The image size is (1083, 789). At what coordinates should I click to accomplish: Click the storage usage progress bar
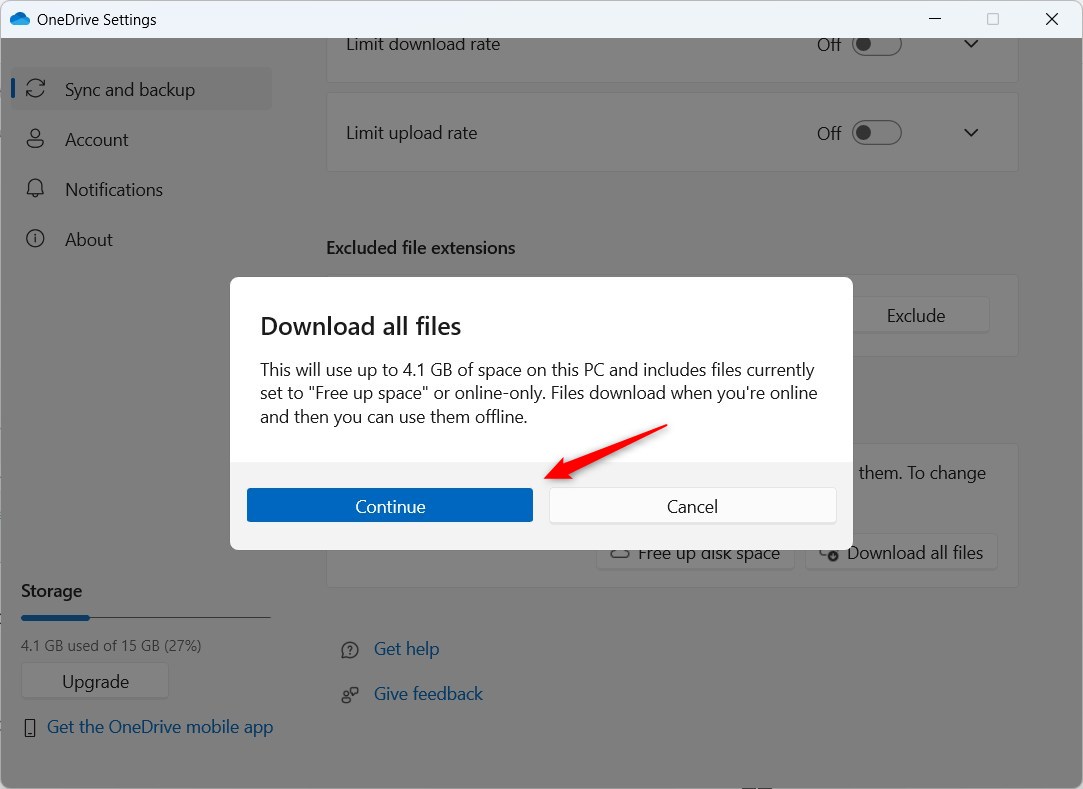[x=145, y=617]
